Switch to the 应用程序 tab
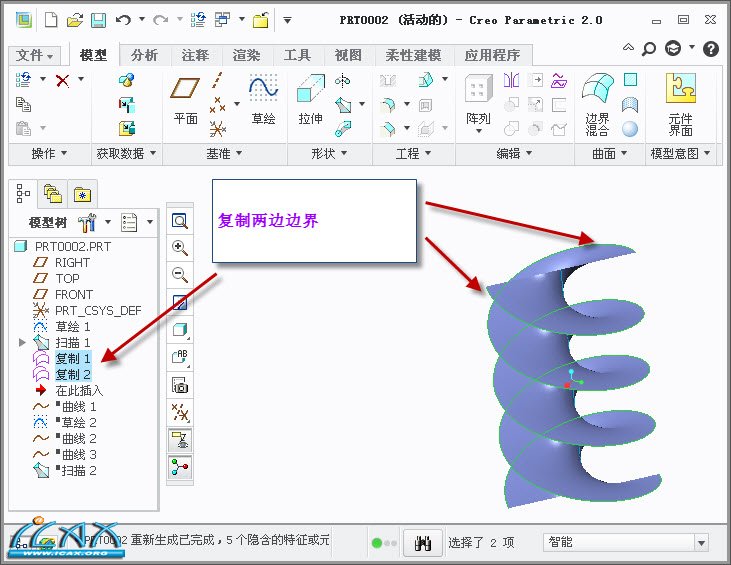Screen dimensions: 731x565 coord(492,55)
